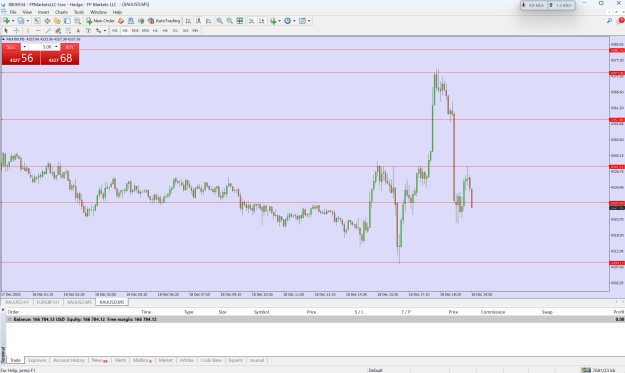Toggle the Data Window panel
This screenshot has width=625, height=373.
click(x=47, y=21)
